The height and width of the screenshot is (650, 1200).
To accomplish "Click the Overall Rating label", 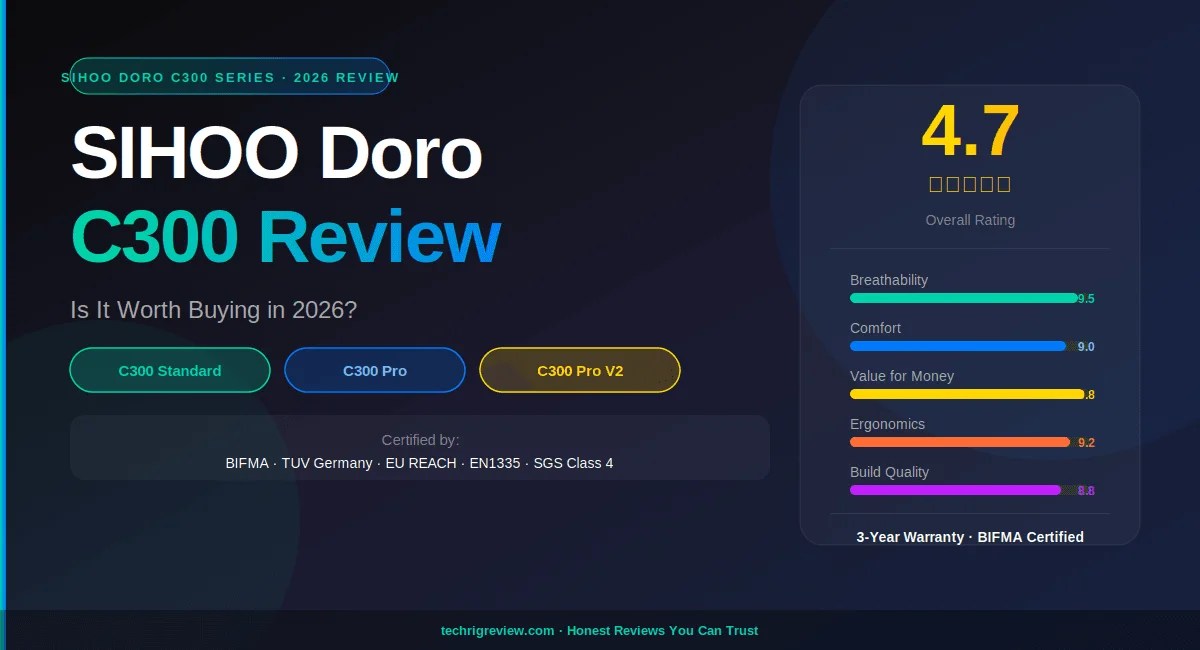I will click(970, 220).
